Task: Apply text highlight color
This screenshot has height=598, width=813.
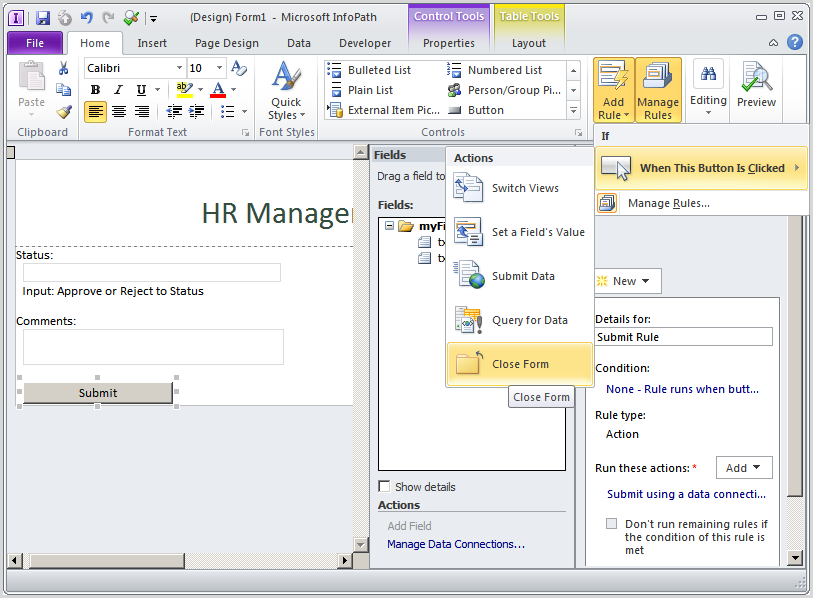Action: click(185, 89)
